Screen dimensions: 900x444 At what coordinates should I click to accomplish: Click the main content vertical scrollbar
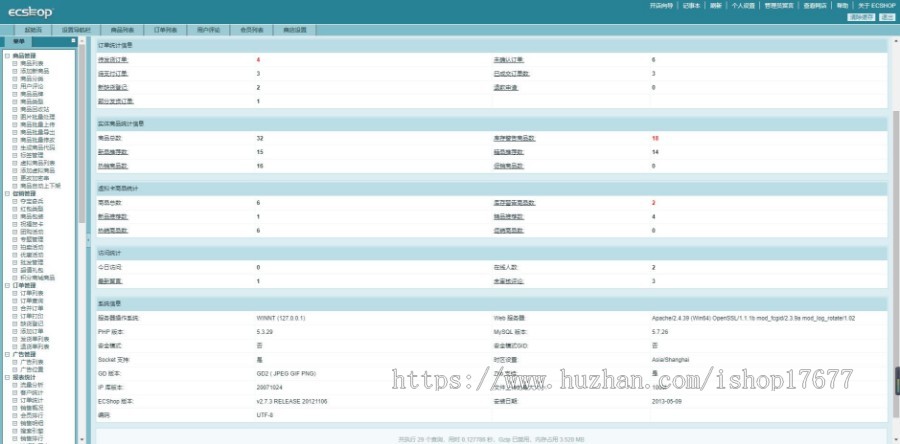point(896,264)
